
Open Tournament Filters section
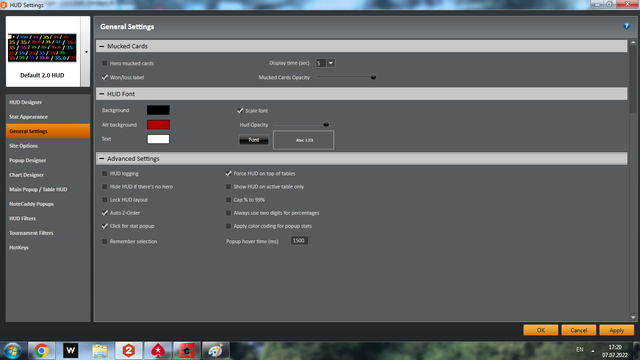tap(48, 233)
